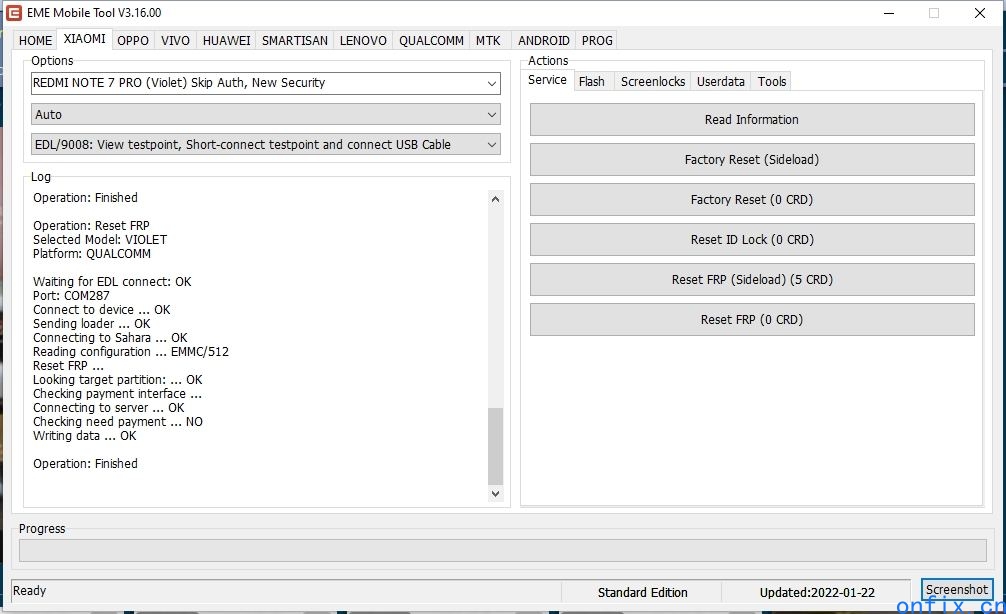The width and height of the screenshot is (1006, 614).
Task: Expand the Auto selection dropdown
Action: [x=491, y=115]
